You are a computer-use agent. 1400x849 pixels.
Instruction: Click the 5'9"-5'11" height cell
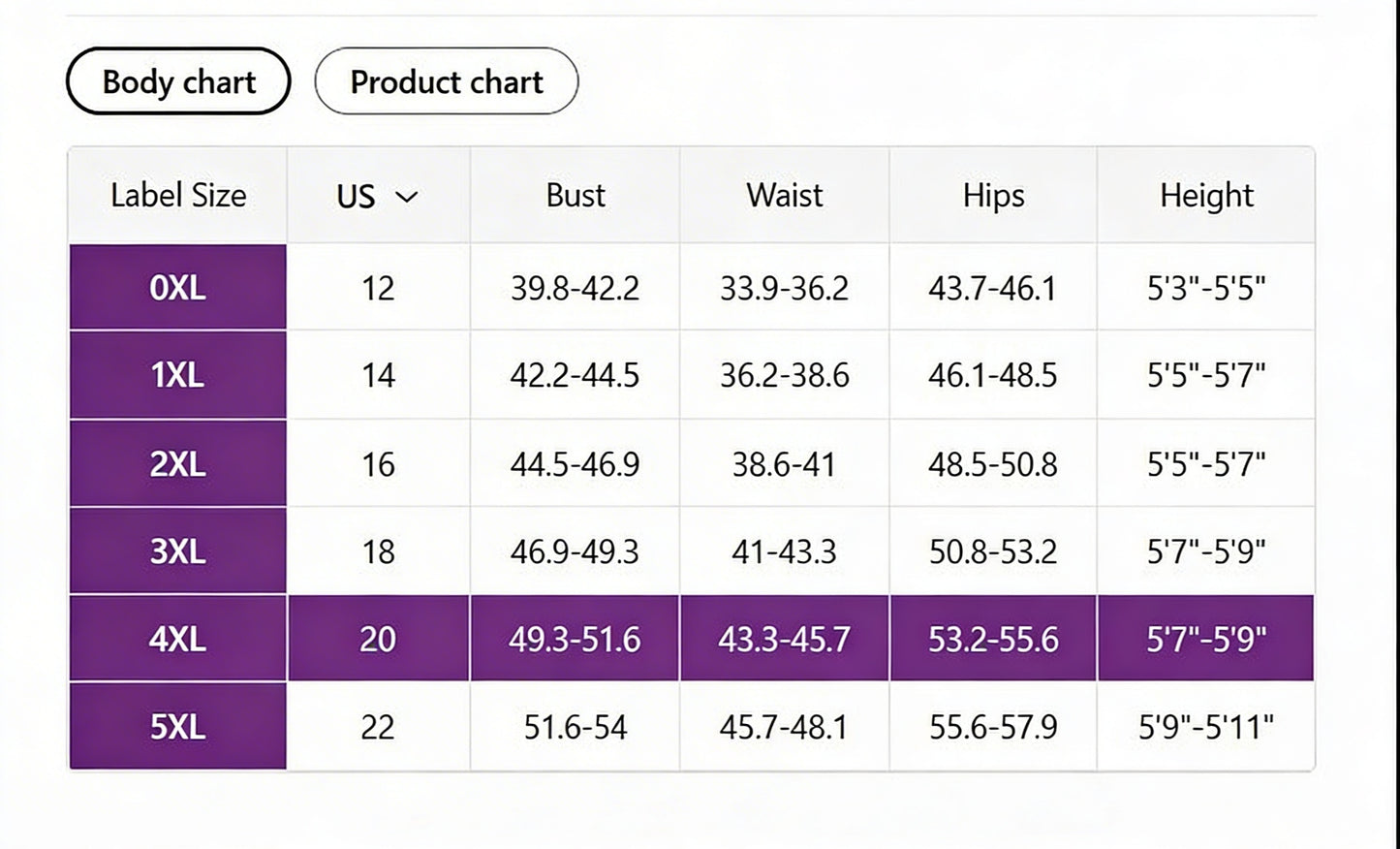pos(1206,727)
